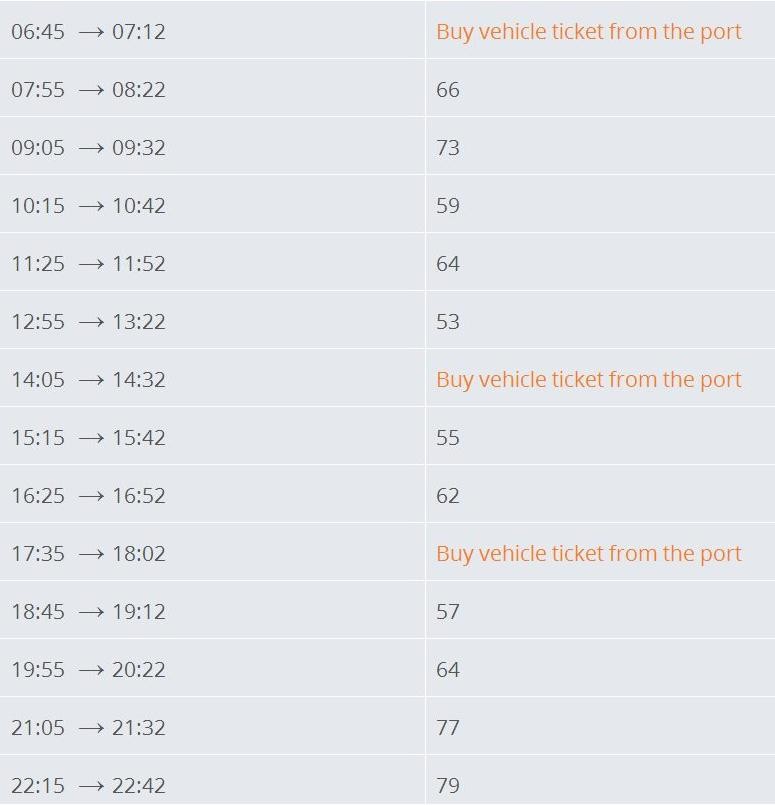Click 'Buy vehicle ticket from the port' for 17:35

point(589,554)
